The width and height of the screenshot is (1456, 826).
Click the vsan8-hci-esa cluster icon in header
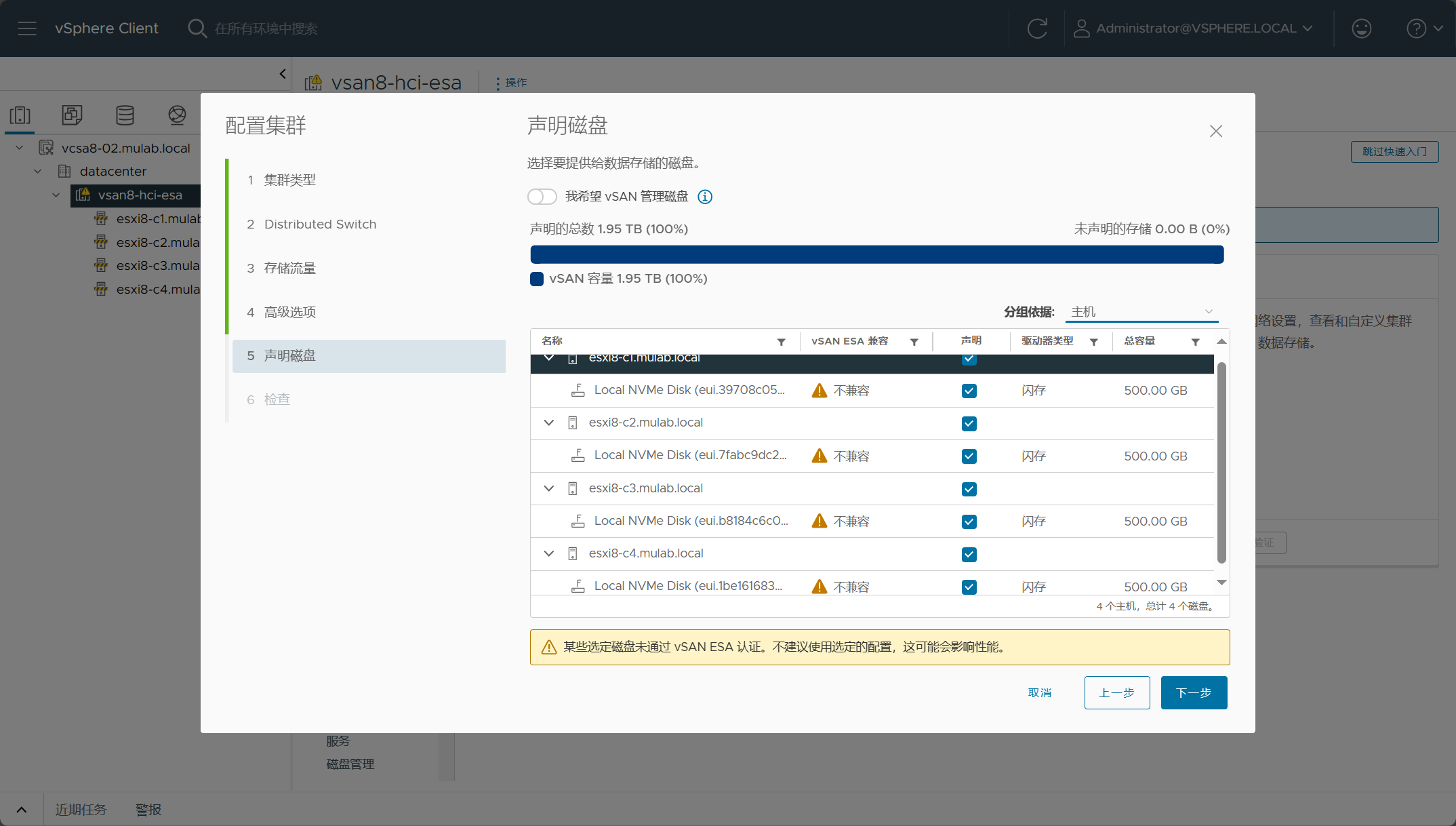[313, 83]
